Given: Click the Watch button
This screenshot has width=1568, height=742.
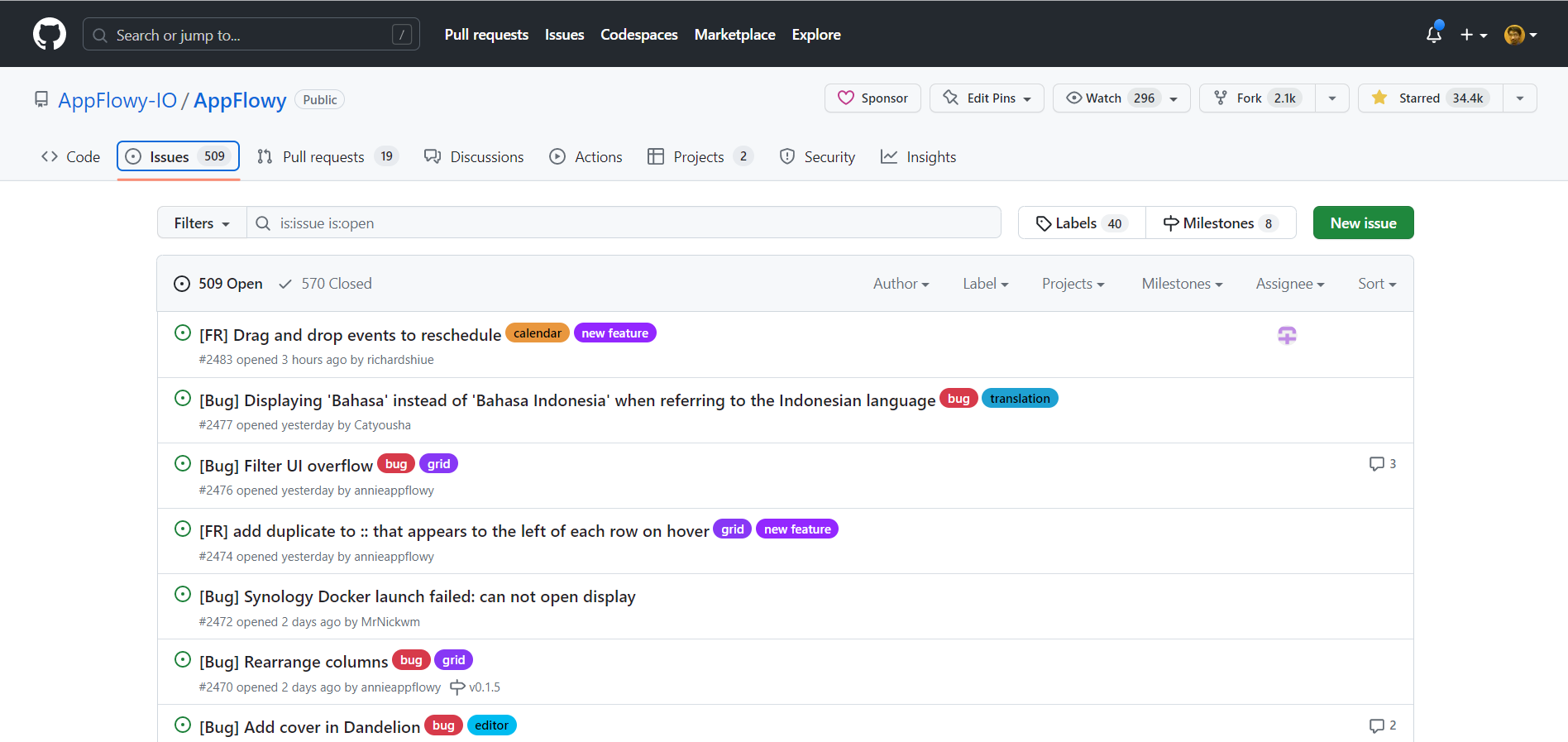Looking at the screenshot, I should click(x=1121, y=98).
